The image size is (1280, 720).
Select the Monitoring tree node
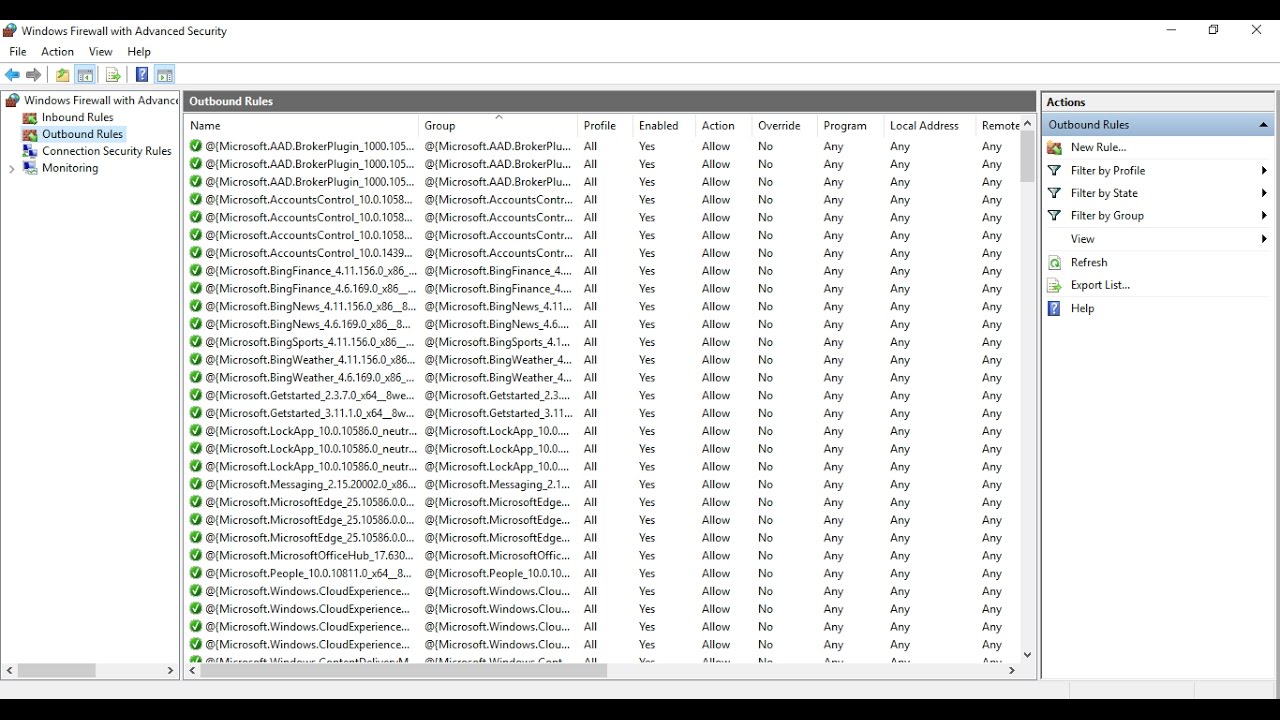click(x=70, y=168)
